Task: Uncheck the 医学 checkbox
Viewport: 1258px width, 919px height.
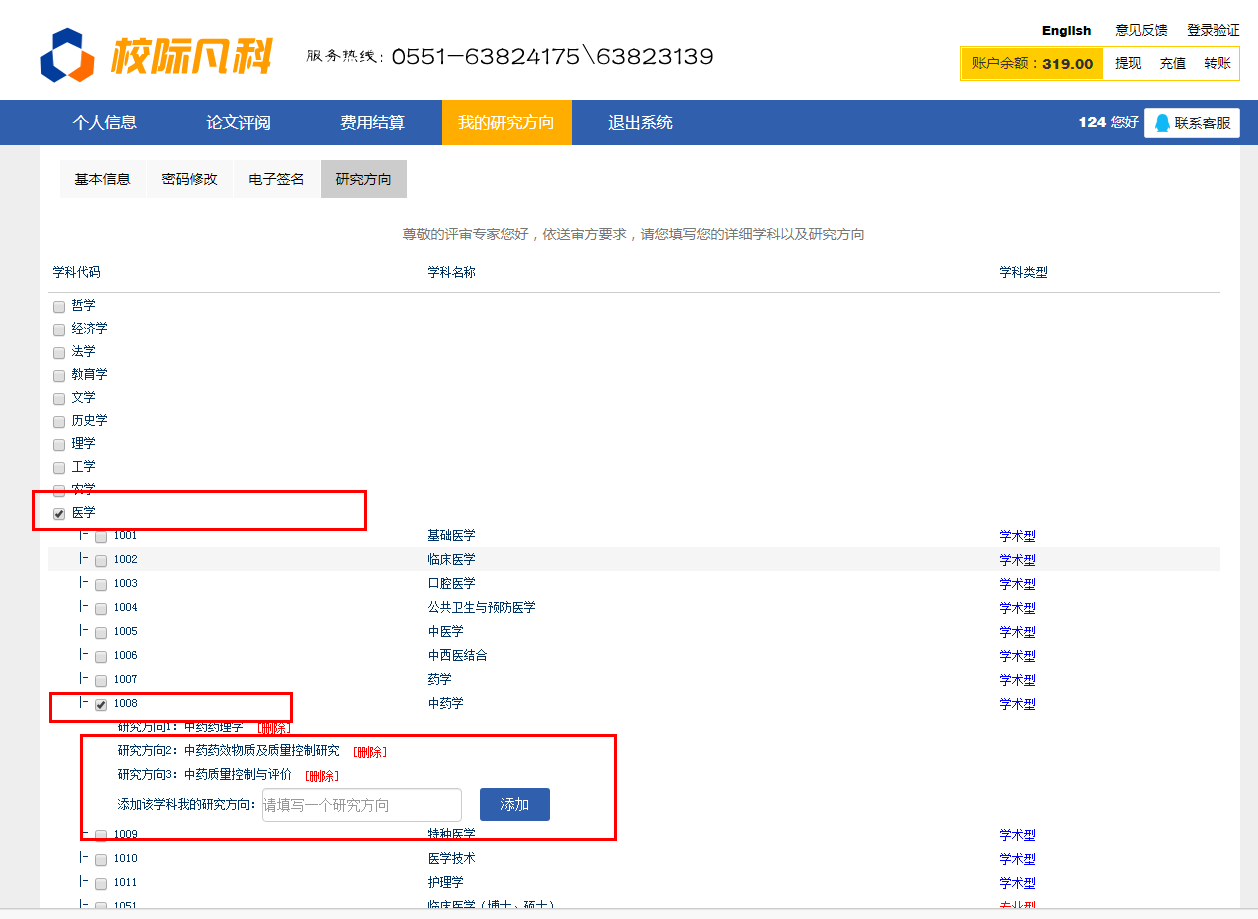Action: 59,513
